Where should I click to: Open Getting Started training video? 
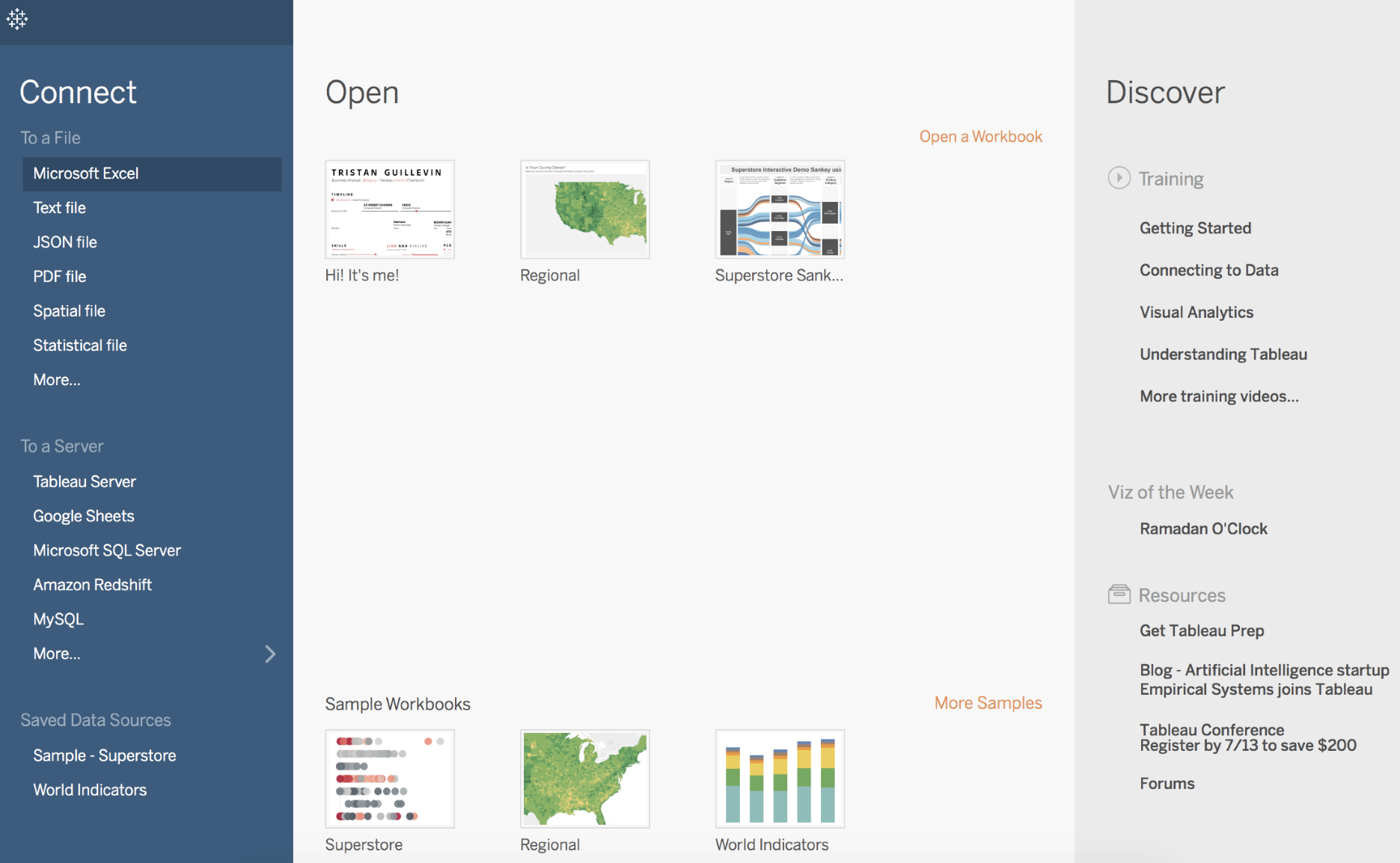tap(1195, 228)
